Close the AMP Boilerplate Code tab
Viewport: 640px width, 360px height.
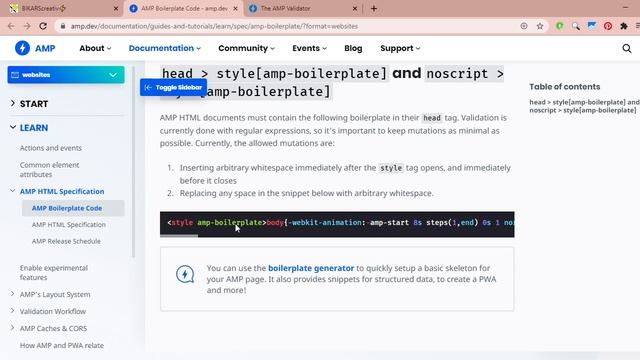point(236,8)
